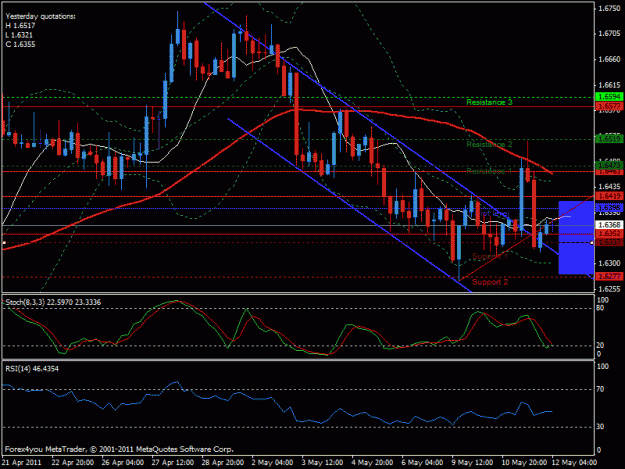The height and width of the screenshot is (469, 625).
Task: Click the blue forecast rectangle on the chart
Action: (x=576, y=237)
